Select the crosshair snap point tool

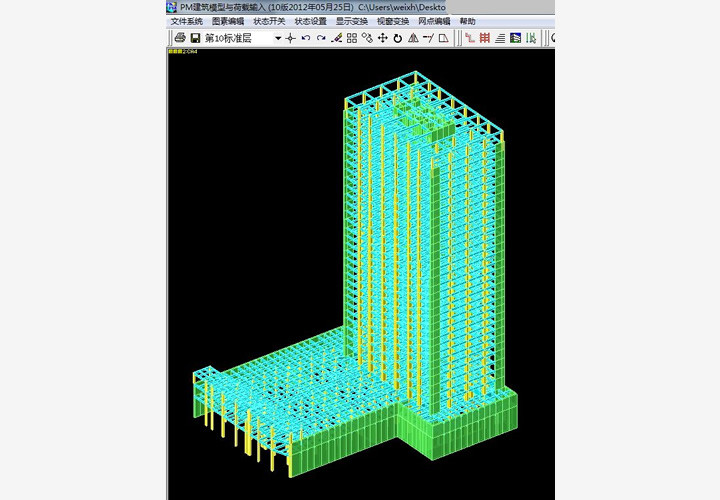coord(291,38)
